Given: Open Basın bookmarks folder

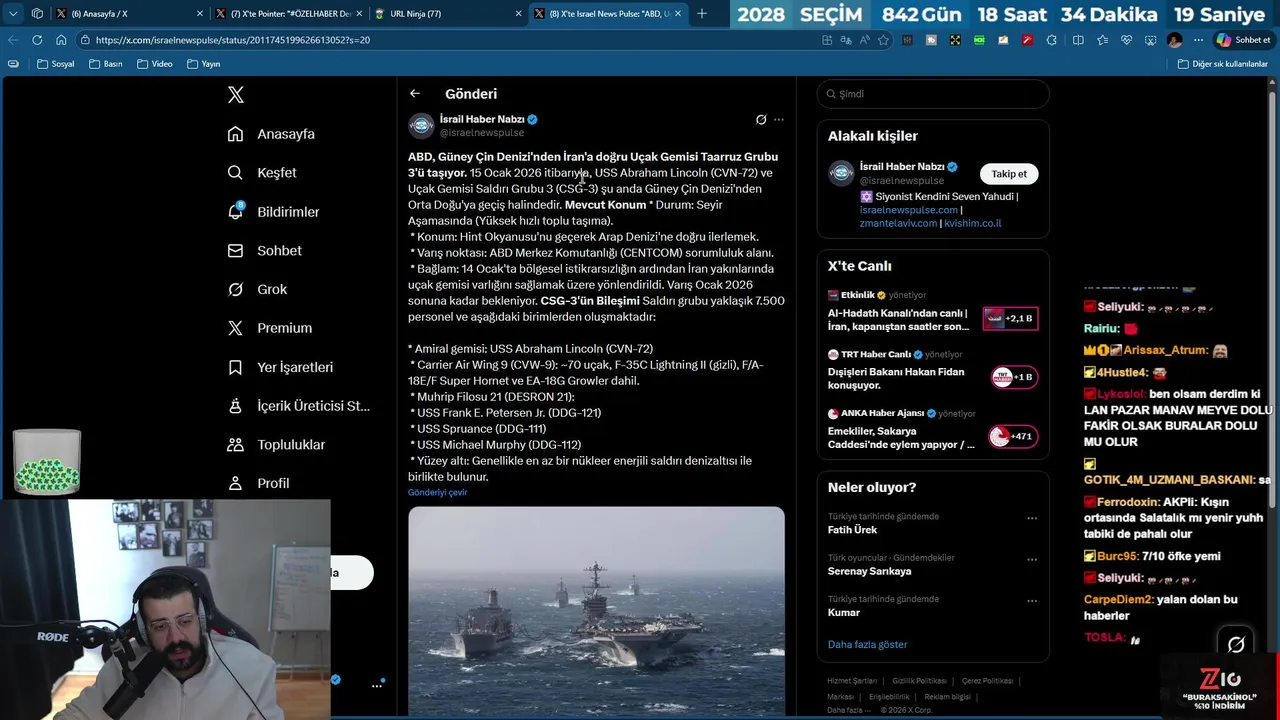Looking at the screenshot, I should pos(105,64).
